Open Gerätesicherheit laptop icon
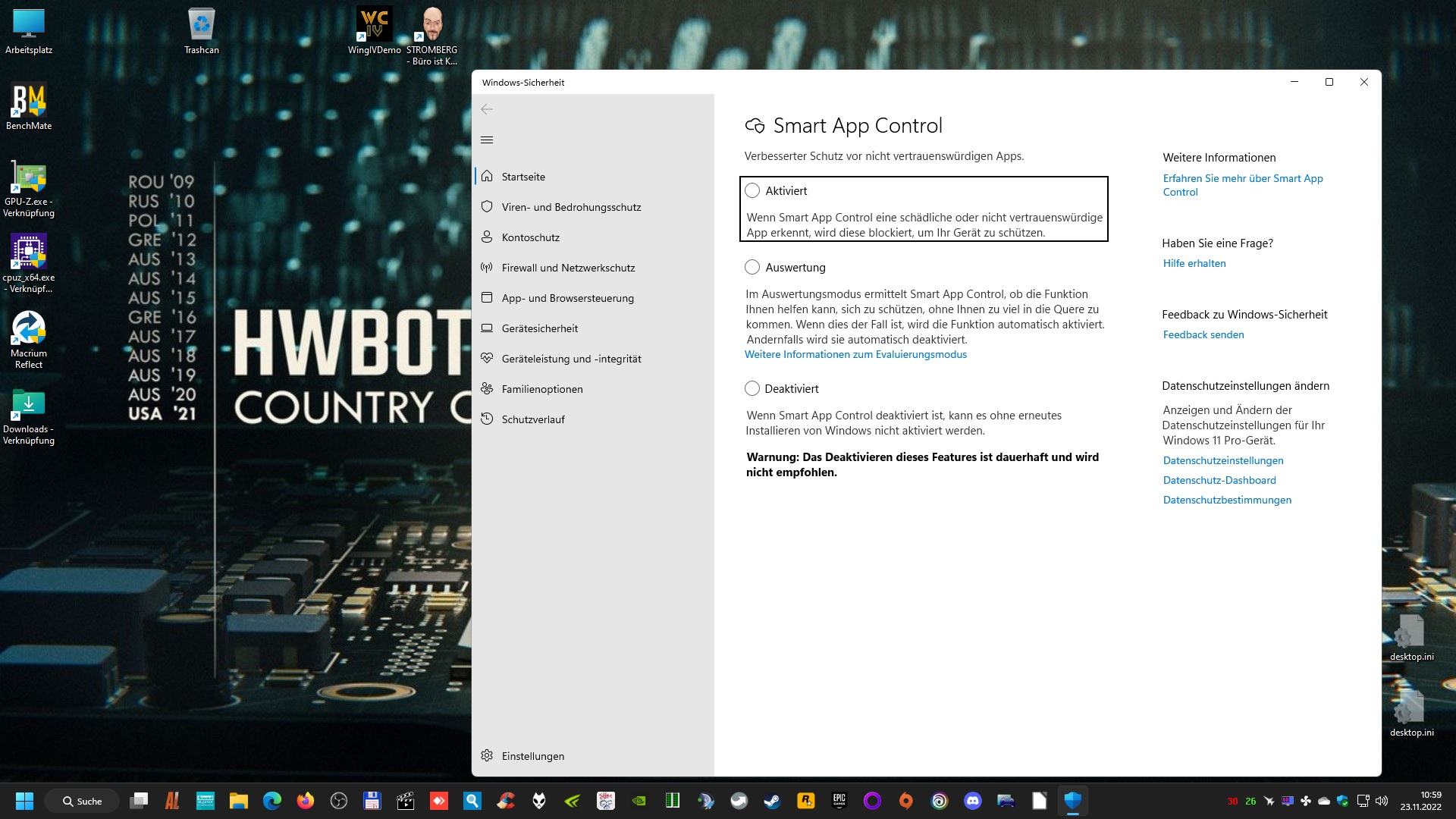 point(487,328)
